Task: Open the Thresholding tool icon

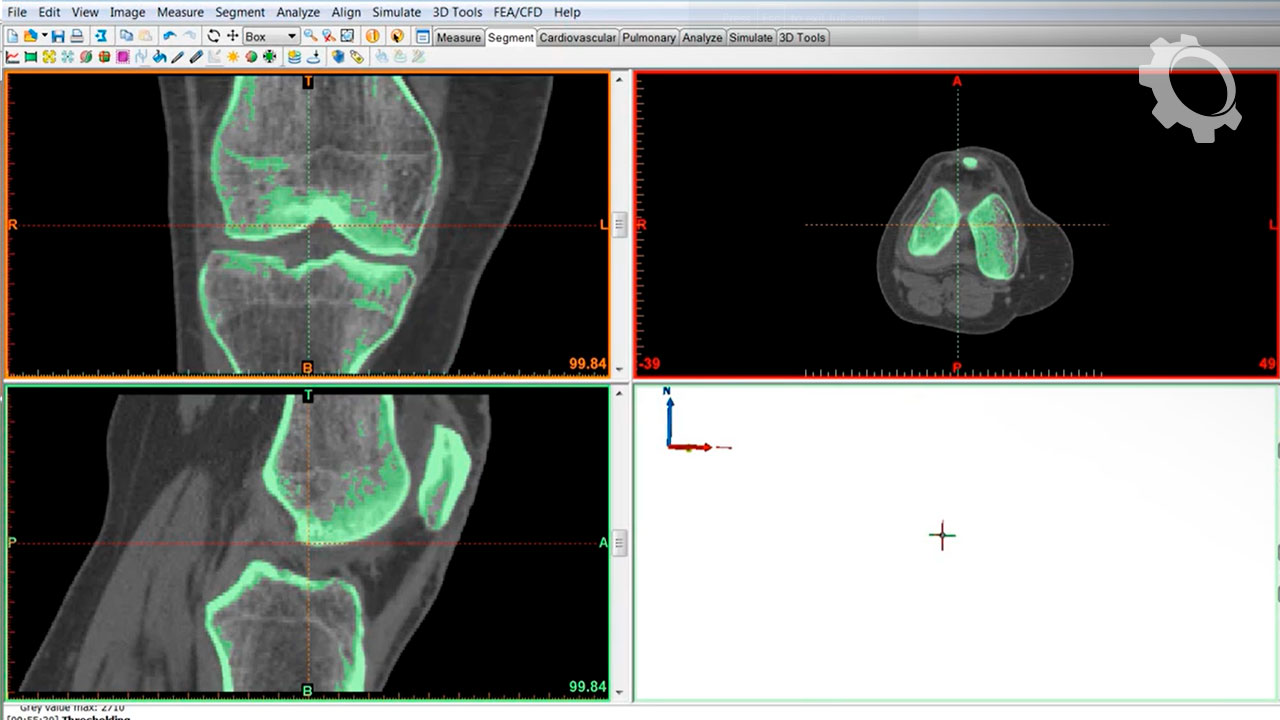Action: click(12, 57)
